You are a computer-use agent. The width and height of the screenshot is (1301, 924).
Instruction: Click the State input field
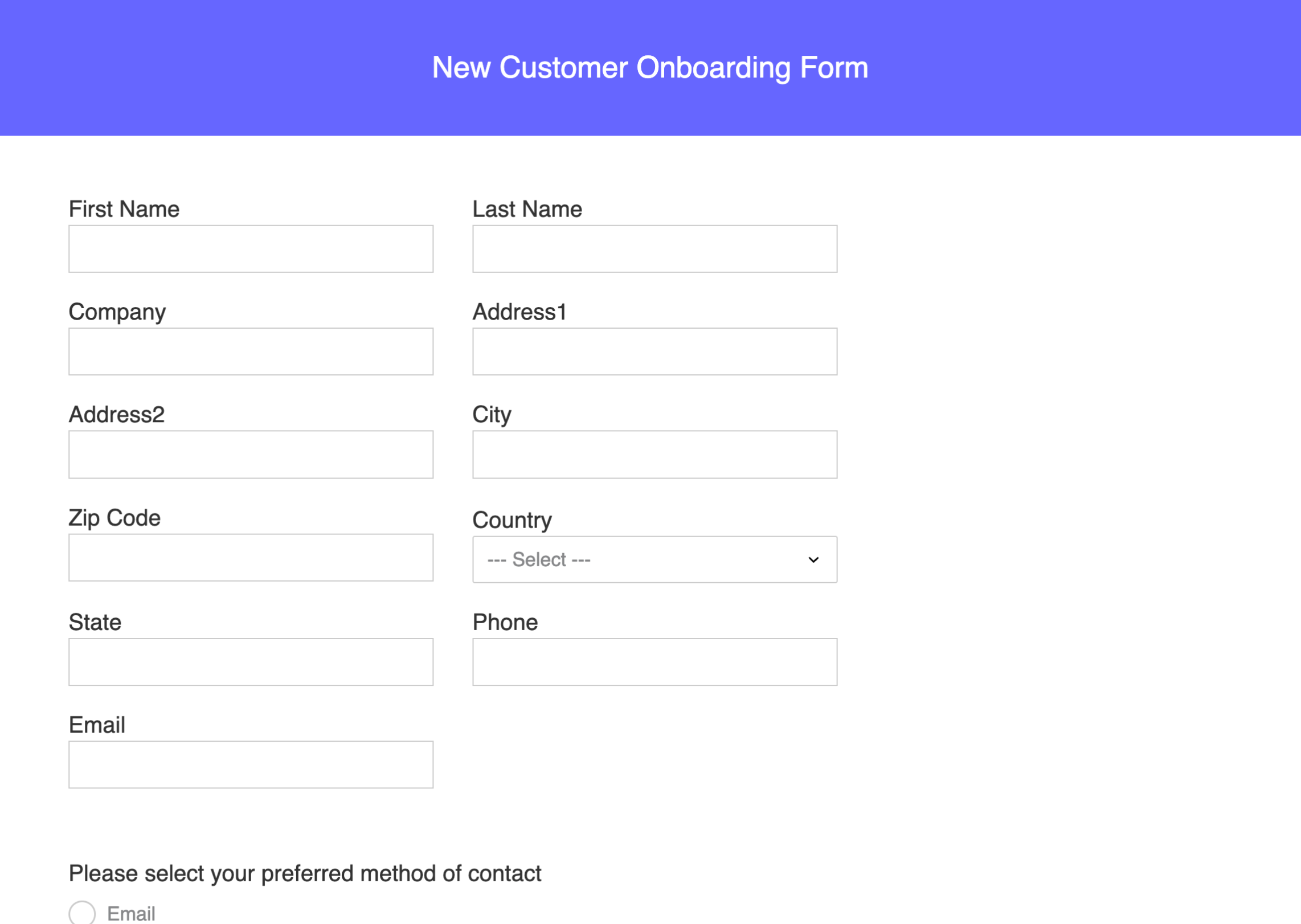pyautogui.click(x=251, y=661)
